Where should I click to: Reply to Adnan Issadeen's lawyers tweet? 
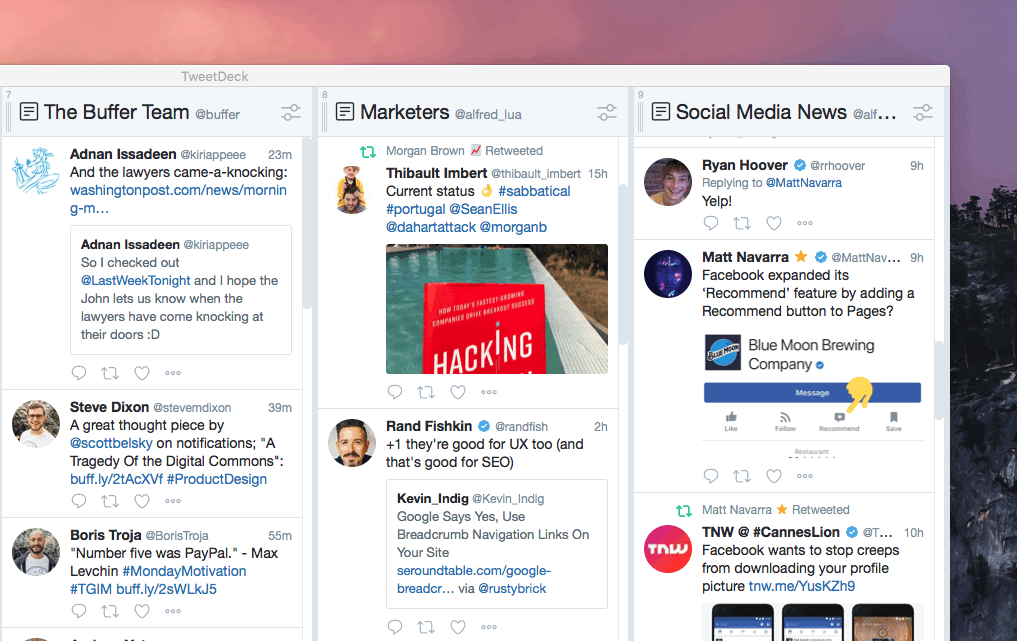point(79,372)
